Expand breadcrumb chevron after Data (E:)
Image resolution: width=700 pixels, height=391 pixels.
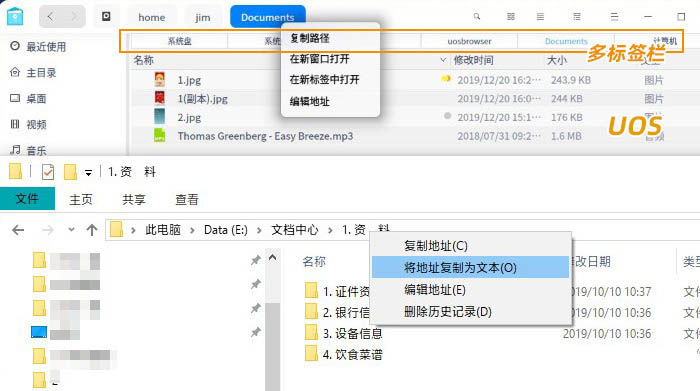point(259,230)
